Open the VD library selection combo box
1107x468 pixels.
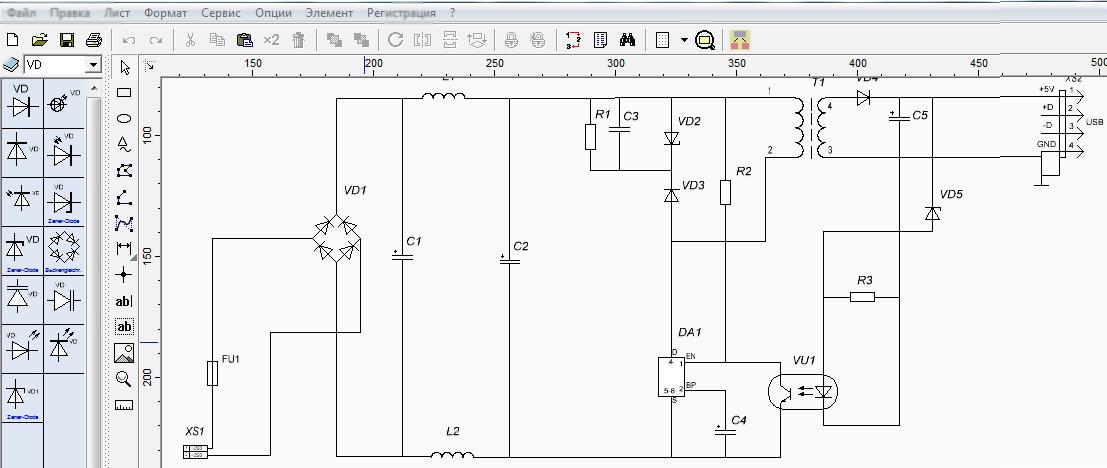pyautogui.click(x=63, y=65)
